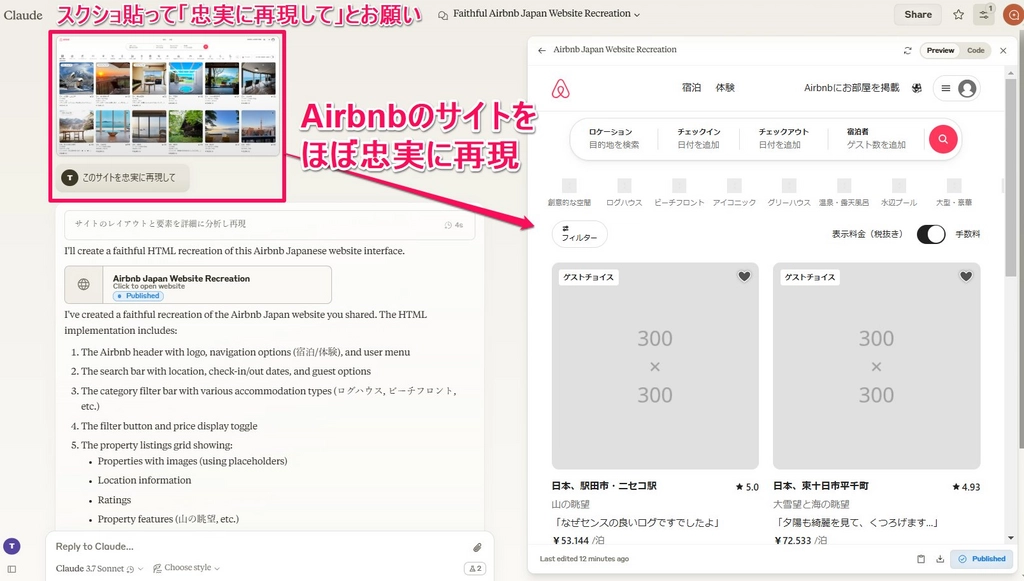Screen dimensions: 1024x581
Task: Click the チェックイン date field
Action: tap(699, 138)
